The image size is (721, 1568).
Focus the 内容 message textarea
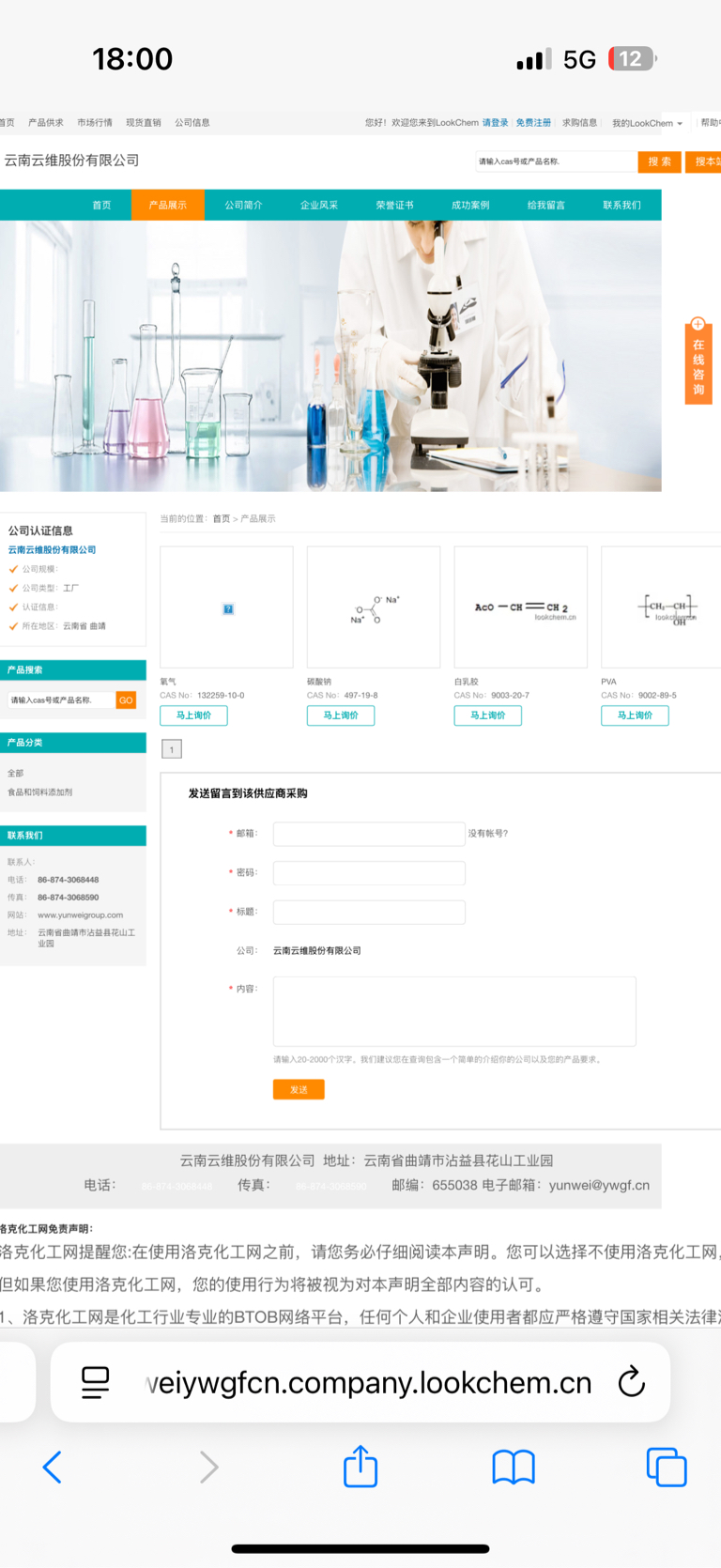click(x=454, y=1011)
